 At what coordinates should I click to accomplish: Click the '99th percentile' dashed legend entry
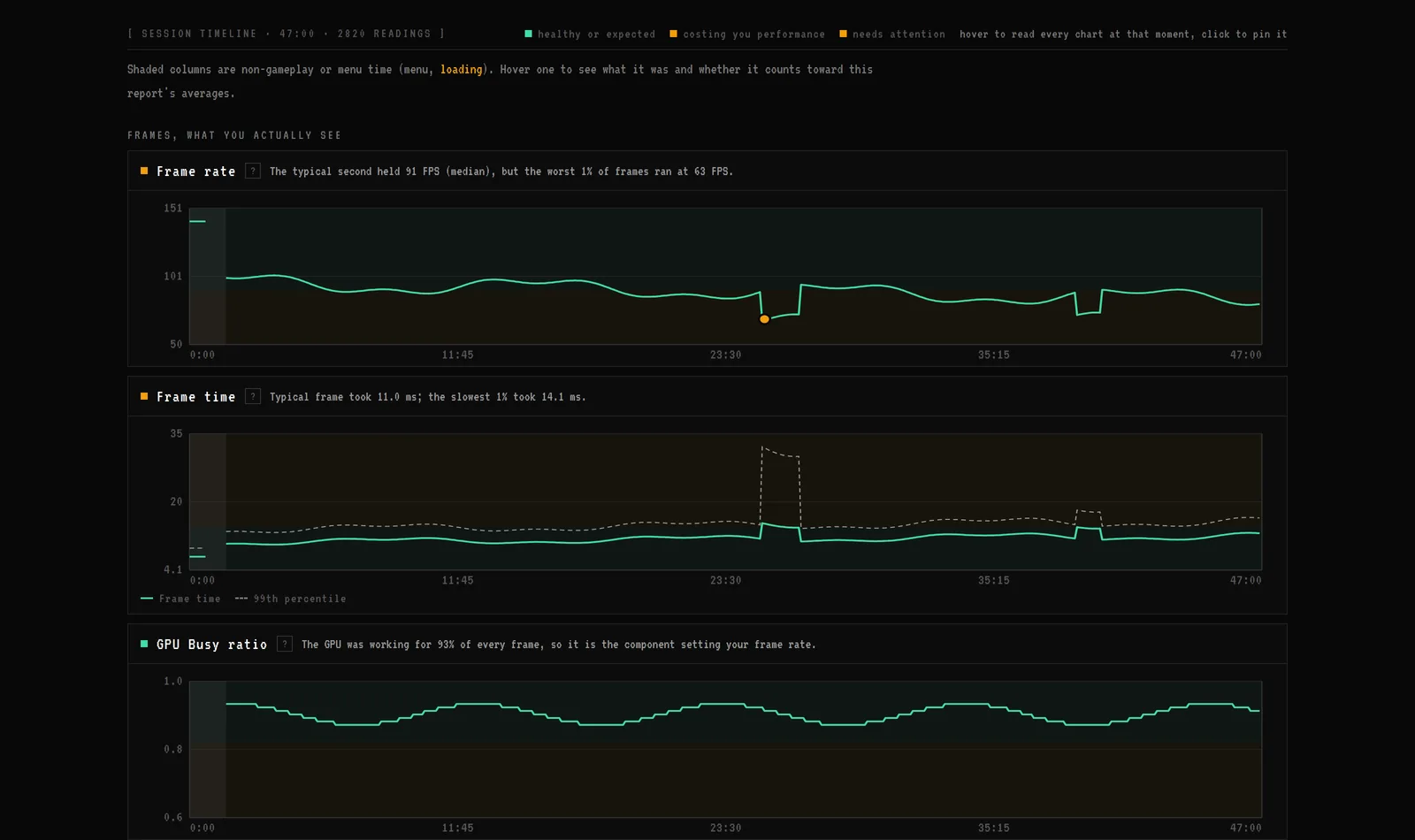point(291,599)
